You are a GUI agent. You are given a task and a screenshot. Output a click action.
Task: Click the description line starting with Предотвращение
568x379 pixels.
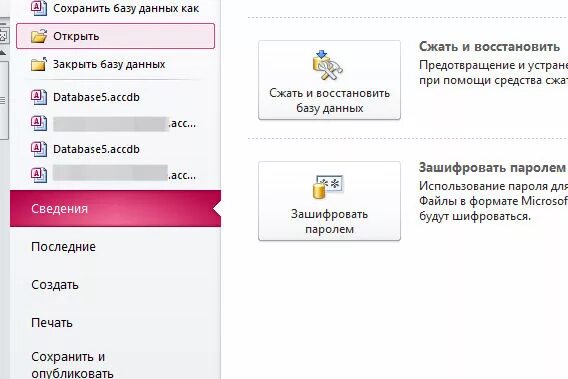coord(493,65)
